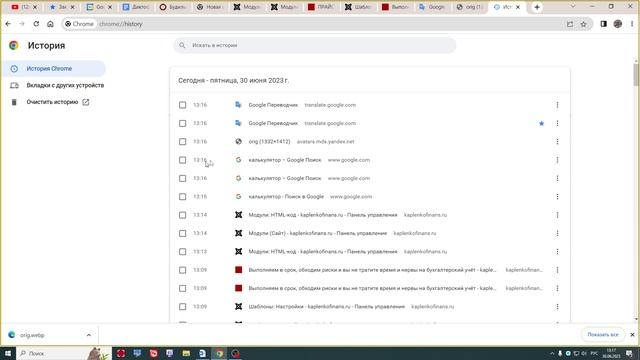The image size is (640, 360).
Task: Open orig.webp downloaded file
Action: [32, 335]
